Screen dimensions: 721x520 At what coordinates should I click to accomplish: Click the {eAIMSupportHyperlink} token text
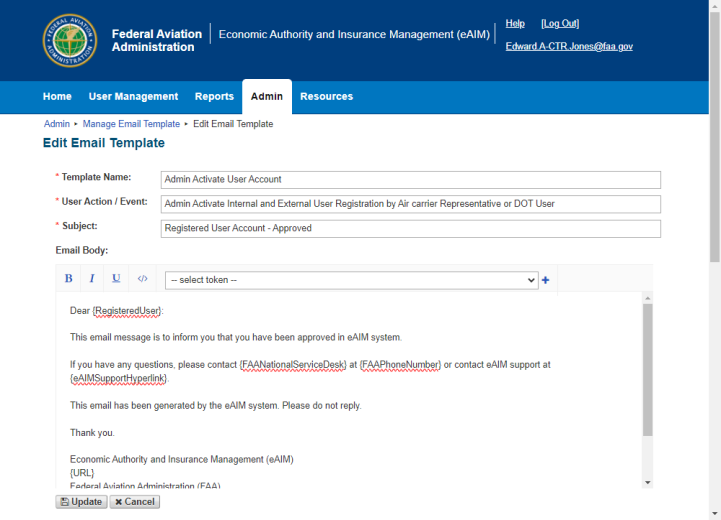pyautogui.click(x=119, y=378)
